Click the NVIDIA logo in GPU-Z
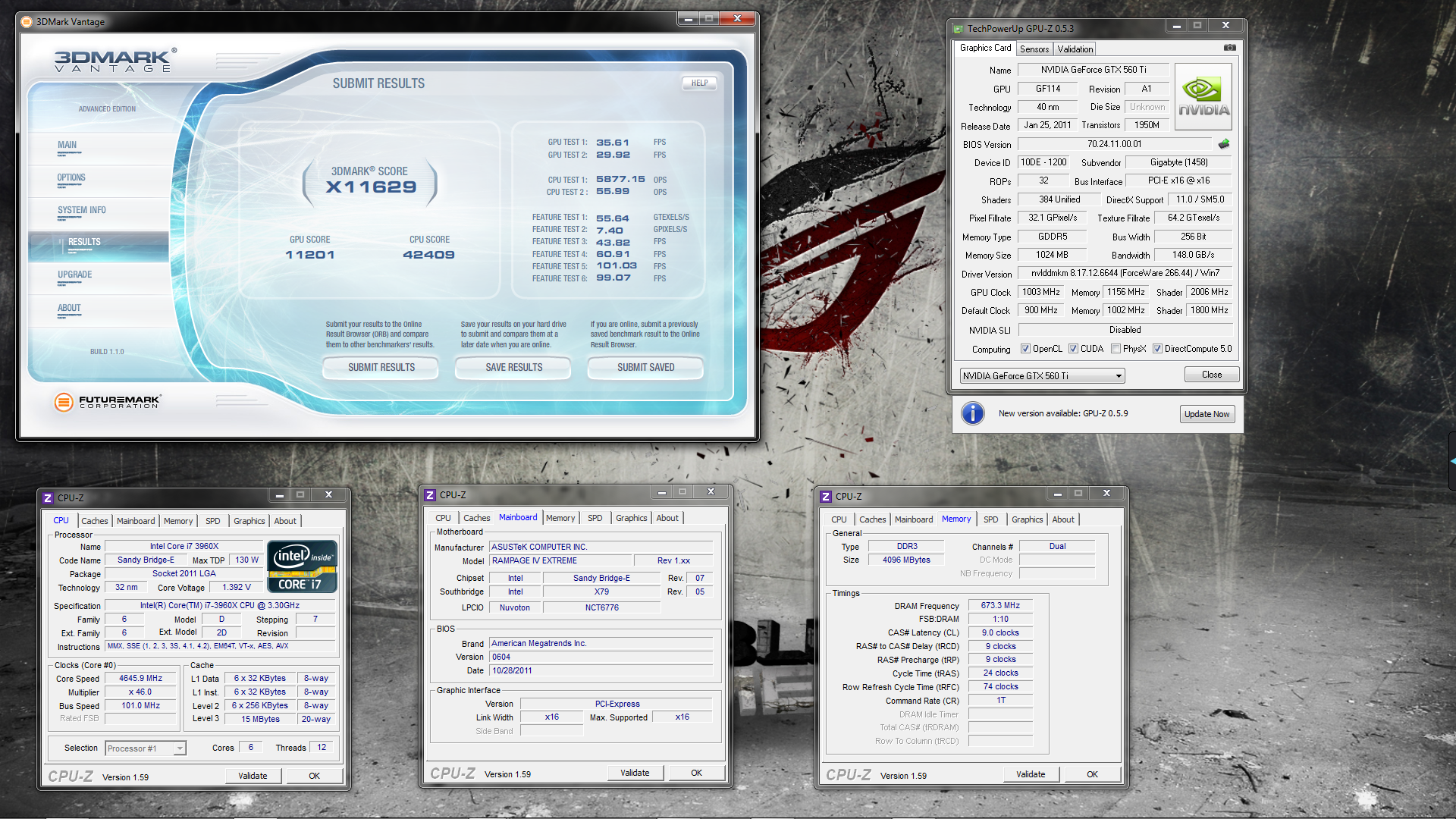 (1203, 97)
